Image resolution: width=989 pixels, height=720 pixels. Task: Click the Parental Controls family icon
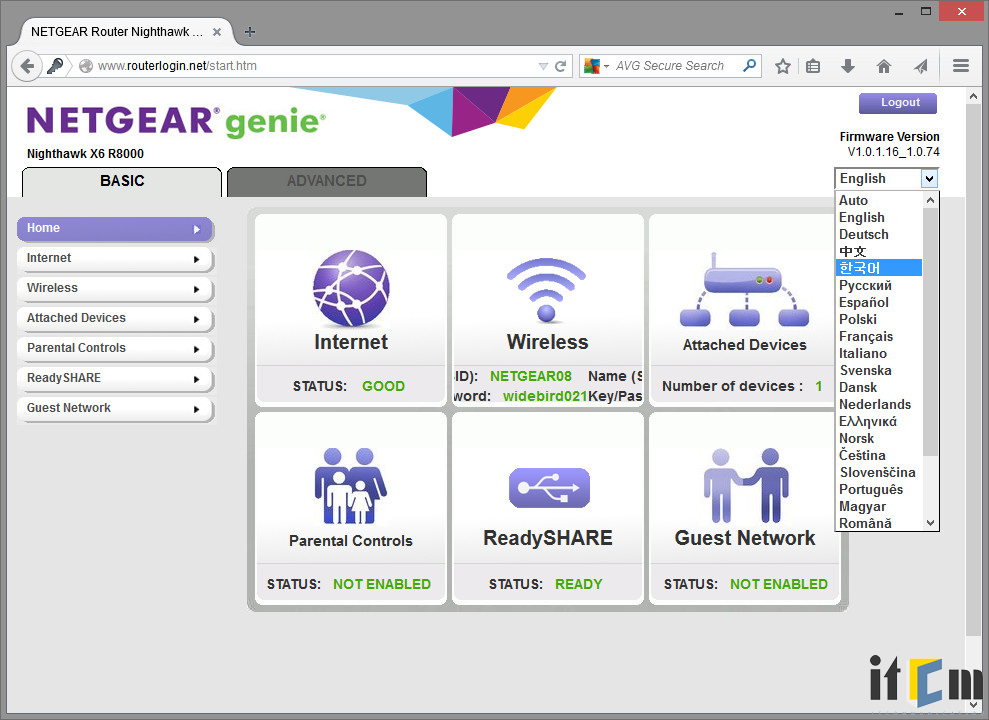350,486
